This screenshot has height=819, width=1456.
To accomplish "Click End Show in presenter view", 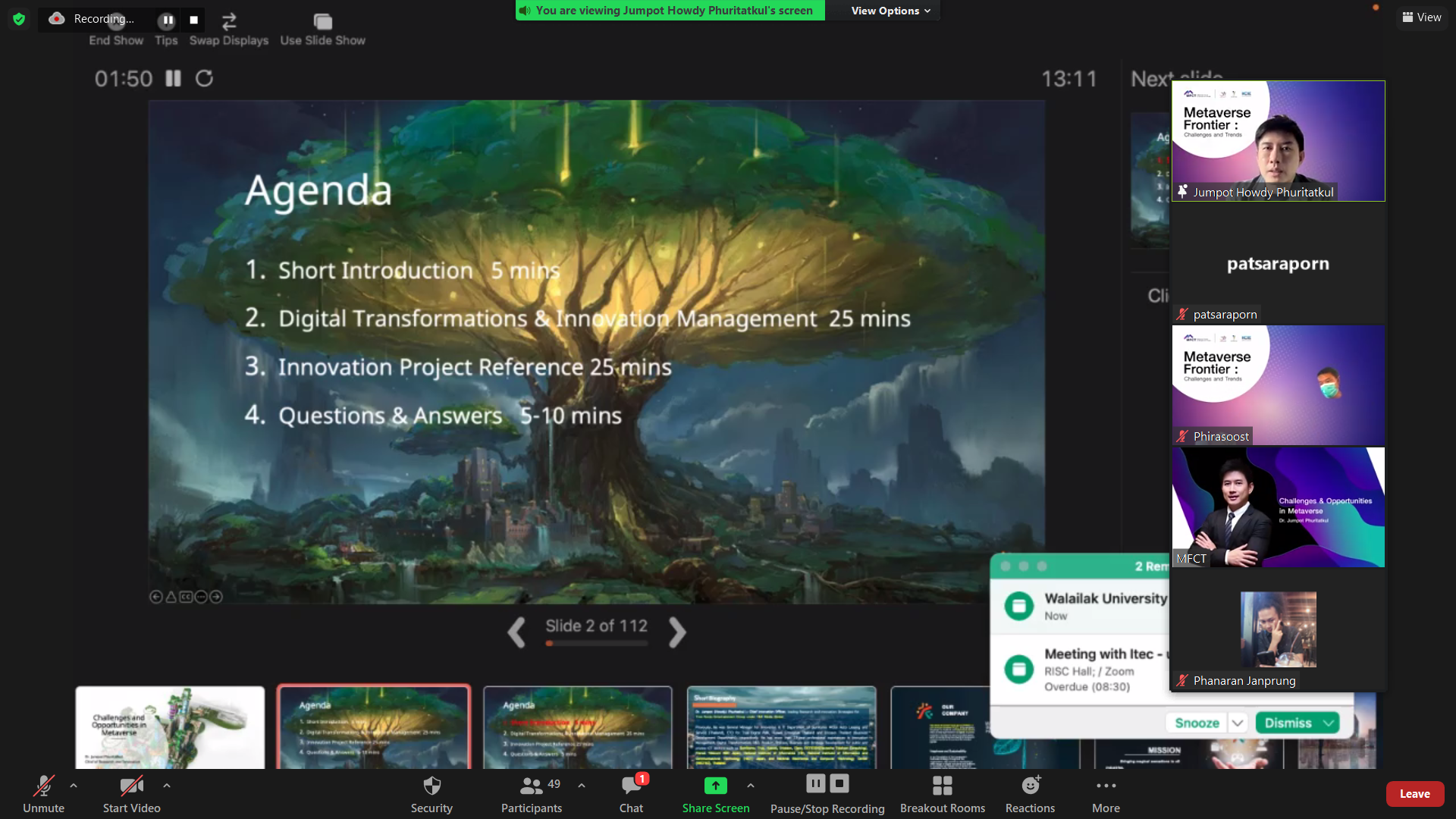I will coord(116,40).
